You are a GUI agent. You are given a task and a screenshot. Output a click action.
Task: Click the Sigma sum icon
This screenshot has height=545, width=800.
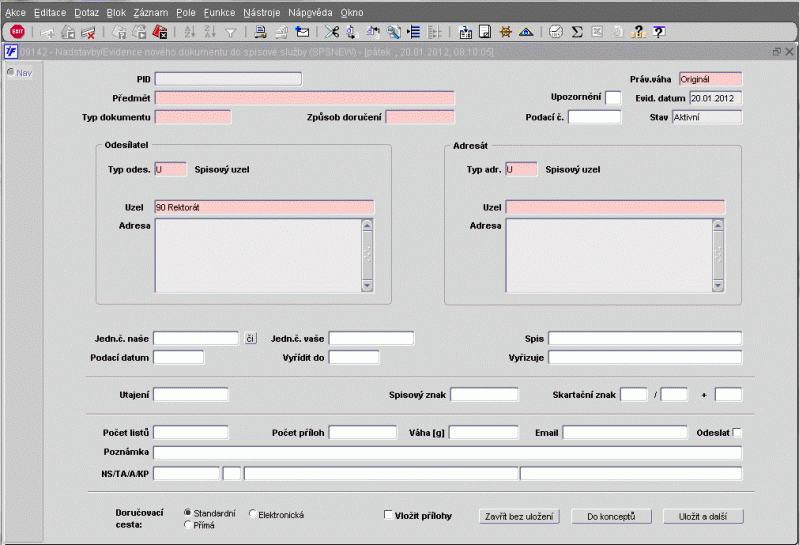pos(577,32)
